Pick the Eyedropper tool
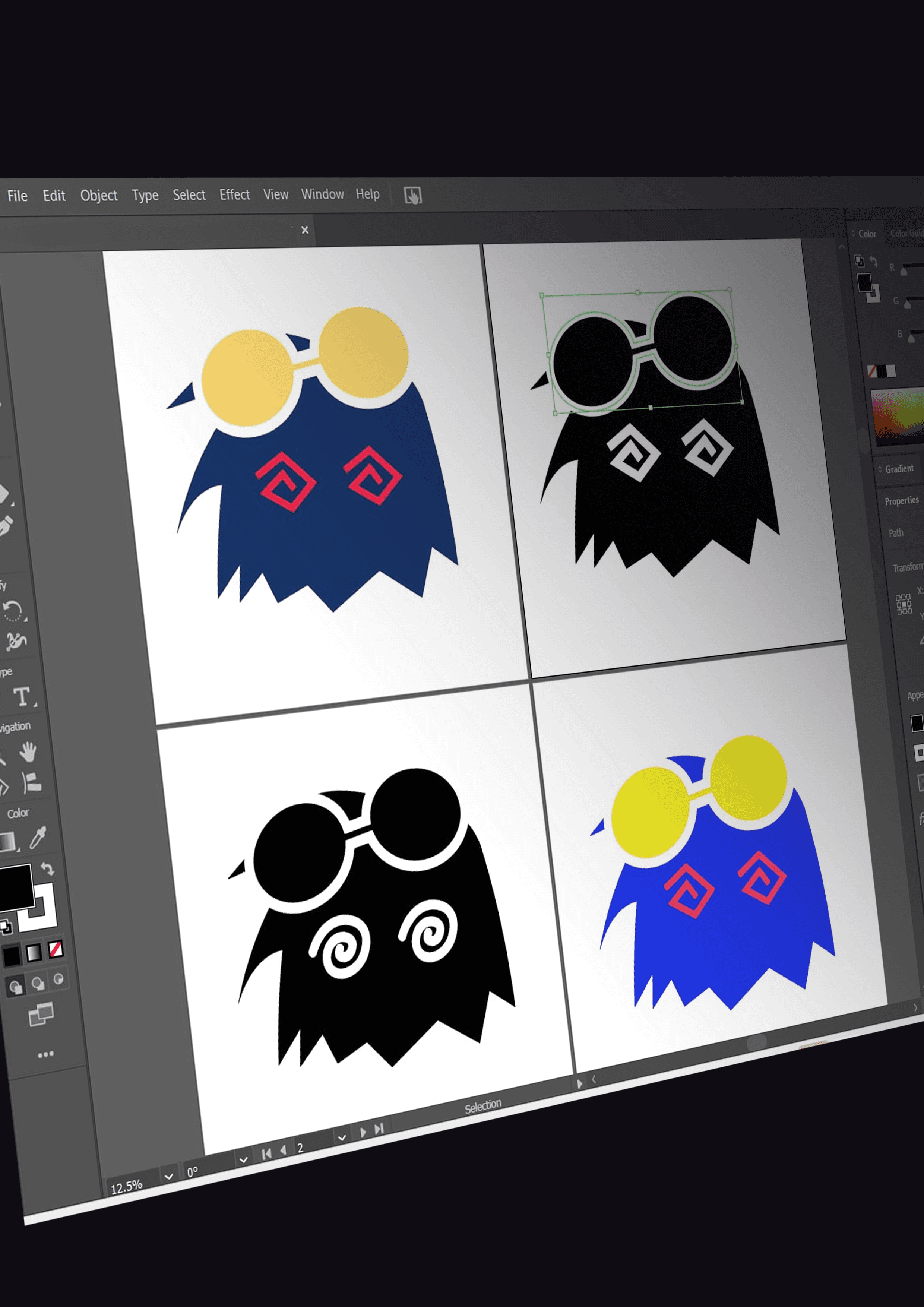Viewport: 924px width, 1307px height. coord(38,838)
